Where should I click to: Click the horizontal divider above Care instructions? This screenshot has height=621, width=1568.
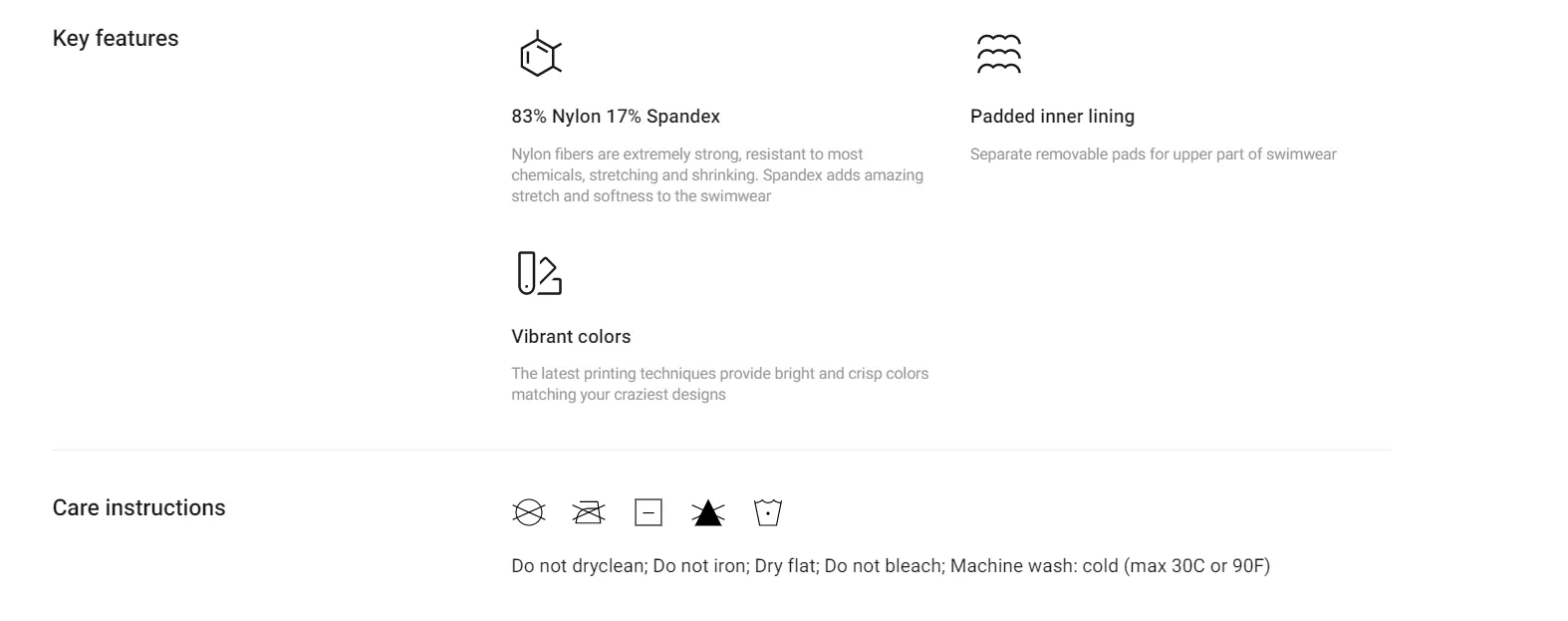[x=721, y=450]
